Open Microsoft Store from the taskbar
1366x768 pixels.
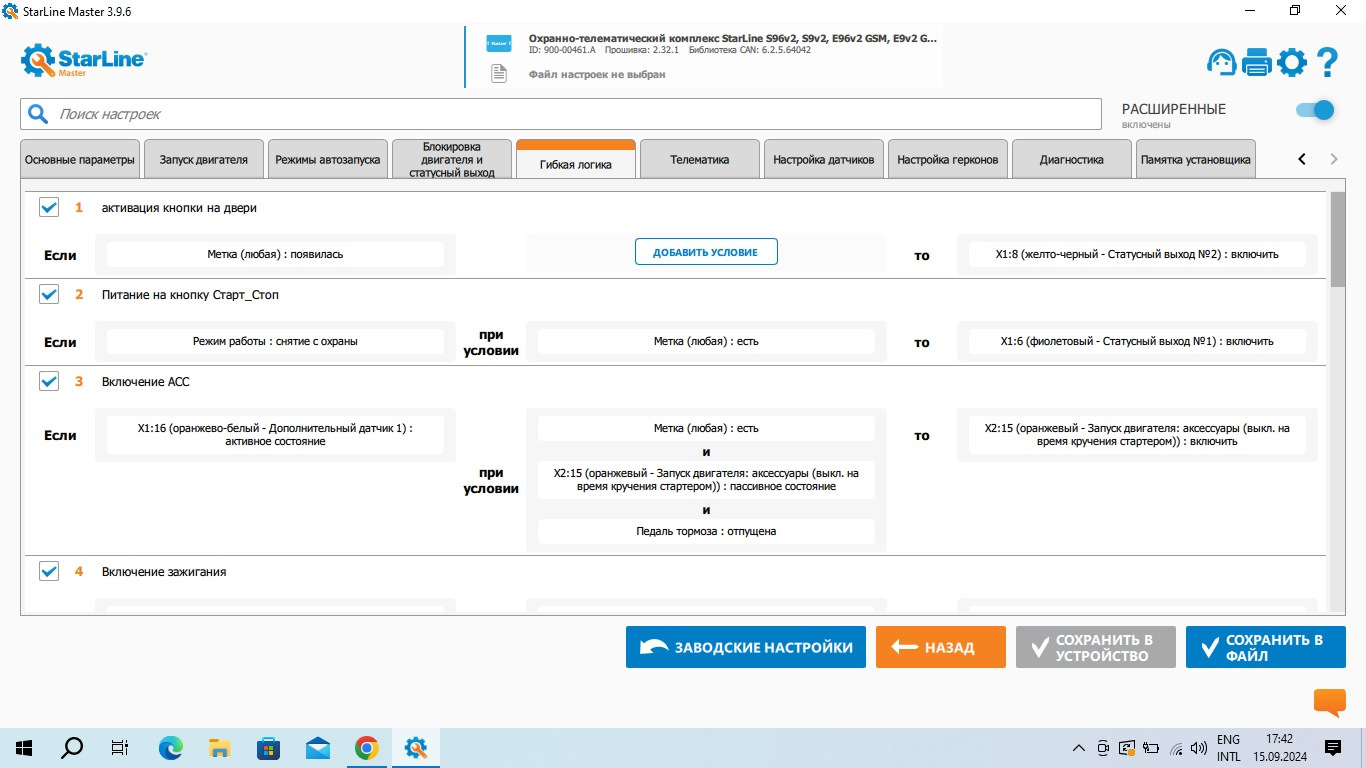[269, 748]
